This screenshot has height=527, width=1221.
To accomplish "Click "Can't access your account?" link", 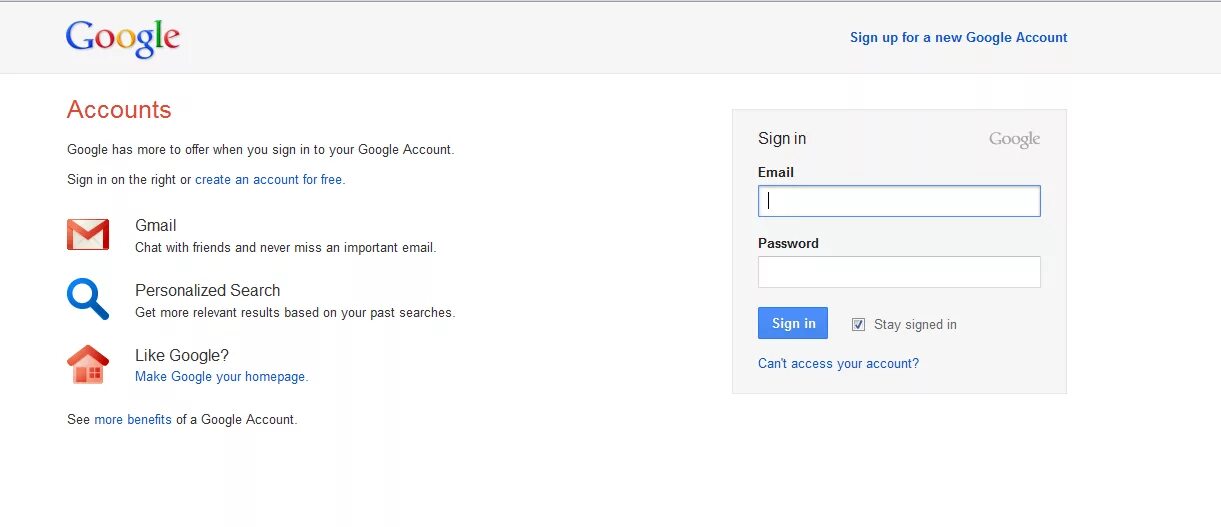I will 838,364.
